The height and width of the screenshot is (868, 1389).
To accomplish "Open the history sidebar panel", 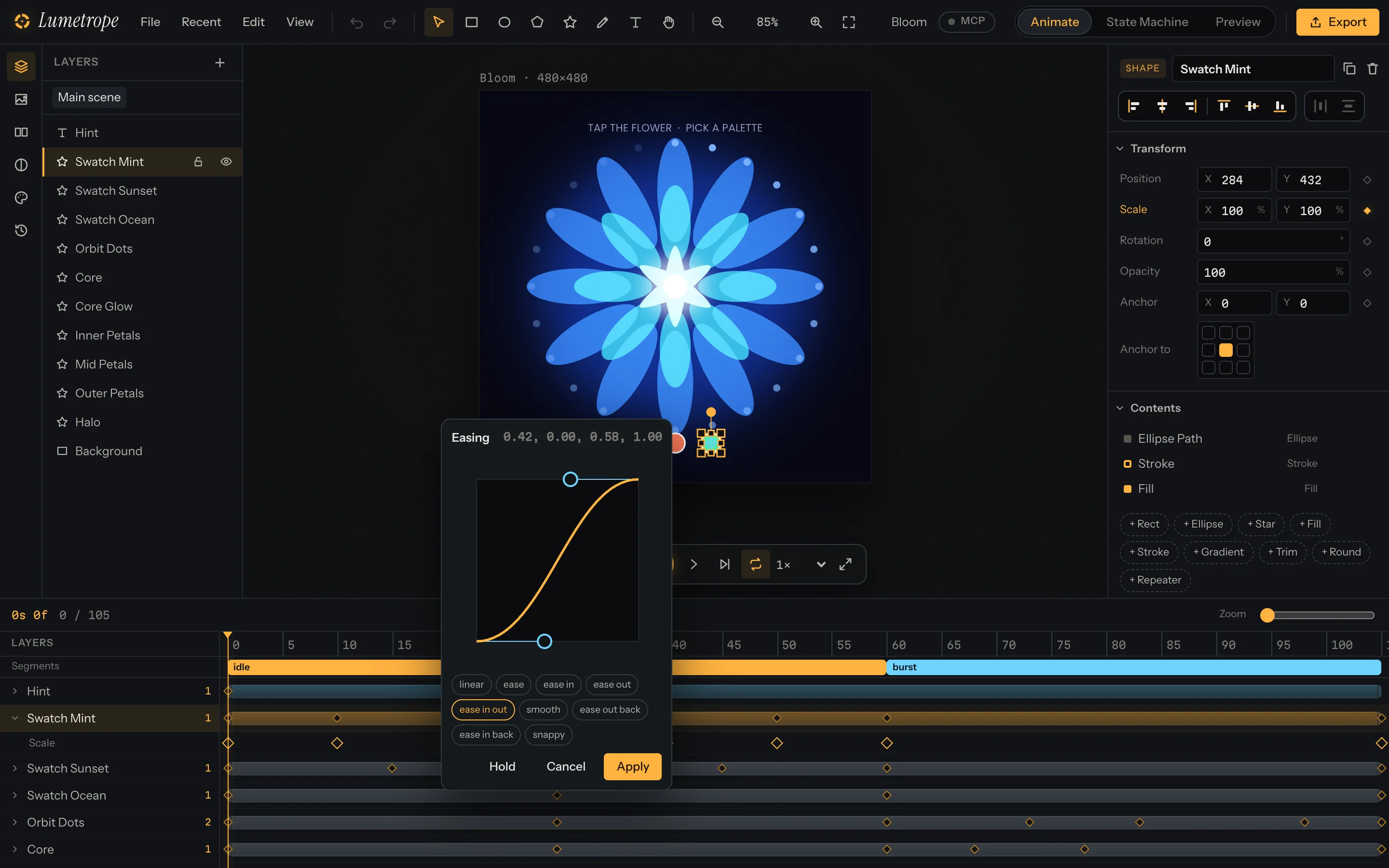I will [x=21, y=230].
